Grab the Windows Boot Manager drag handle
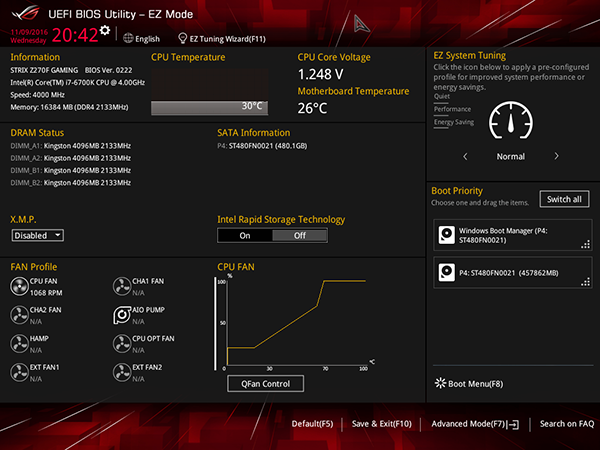 point(585,245)
